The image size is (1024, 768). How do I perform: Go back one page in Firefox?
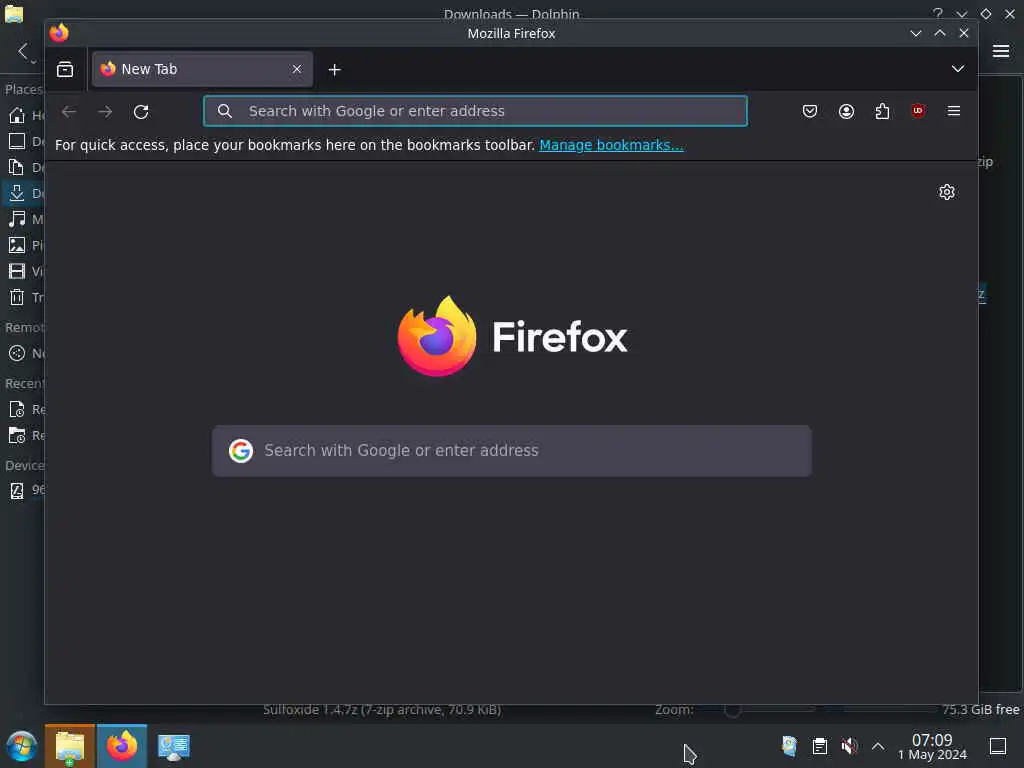click(69, 112)
